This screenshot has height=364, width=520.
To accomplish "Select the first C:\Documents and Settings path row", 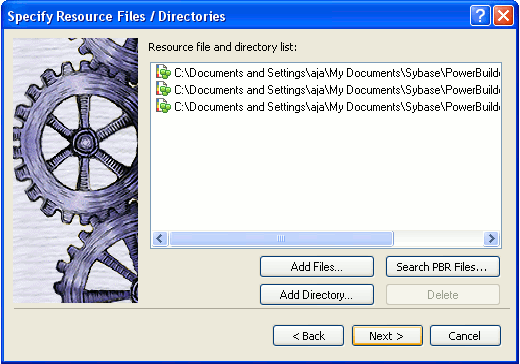I will pyautogui.click(x=328, y=73).
